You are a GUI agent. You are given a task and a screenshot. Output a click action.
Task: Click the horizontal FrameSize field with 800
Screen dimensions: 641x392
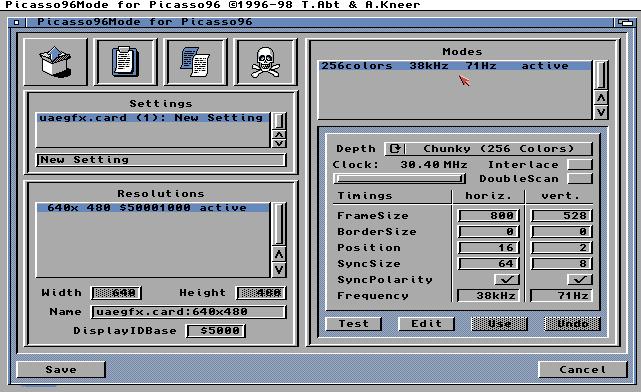click(x=489, y=215)
